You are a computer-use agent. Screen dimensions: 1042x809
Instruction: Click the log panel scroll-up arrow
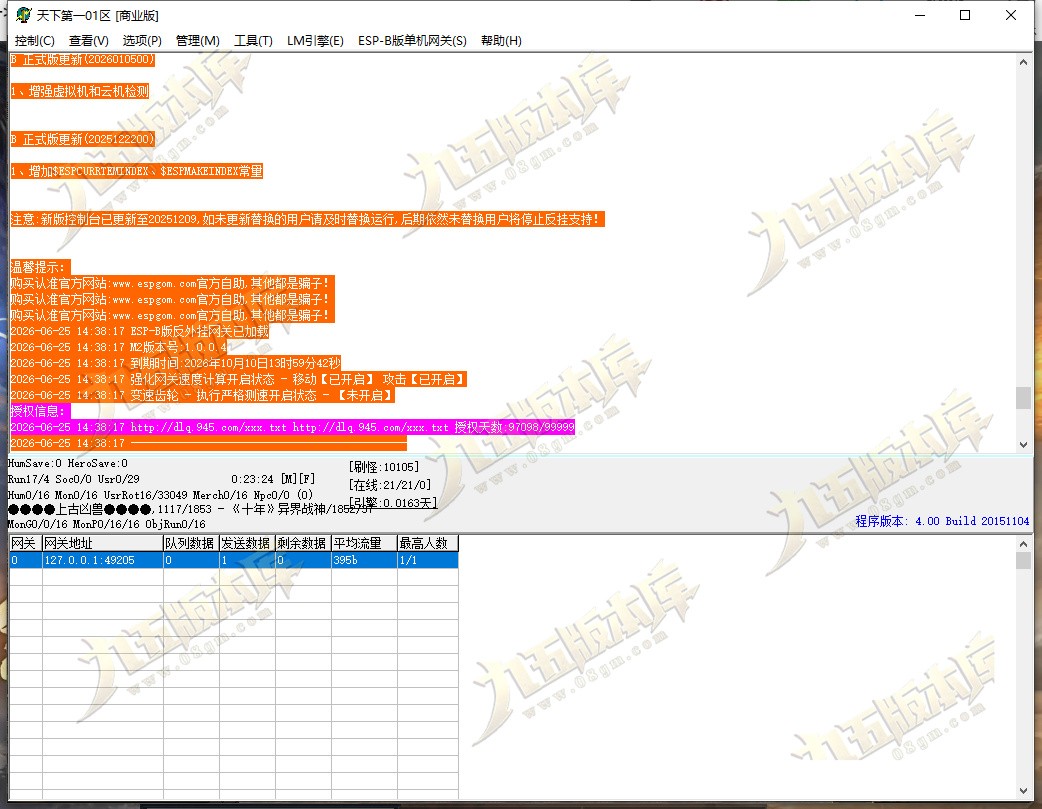[x=1023, y=62]
